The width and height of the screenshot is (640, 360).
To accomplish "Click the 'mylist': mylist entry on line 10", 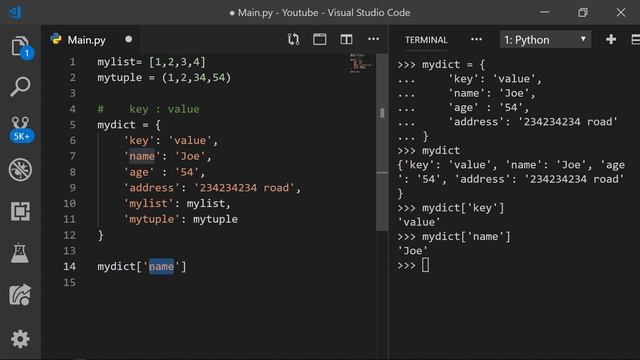I will click(177, 204).
